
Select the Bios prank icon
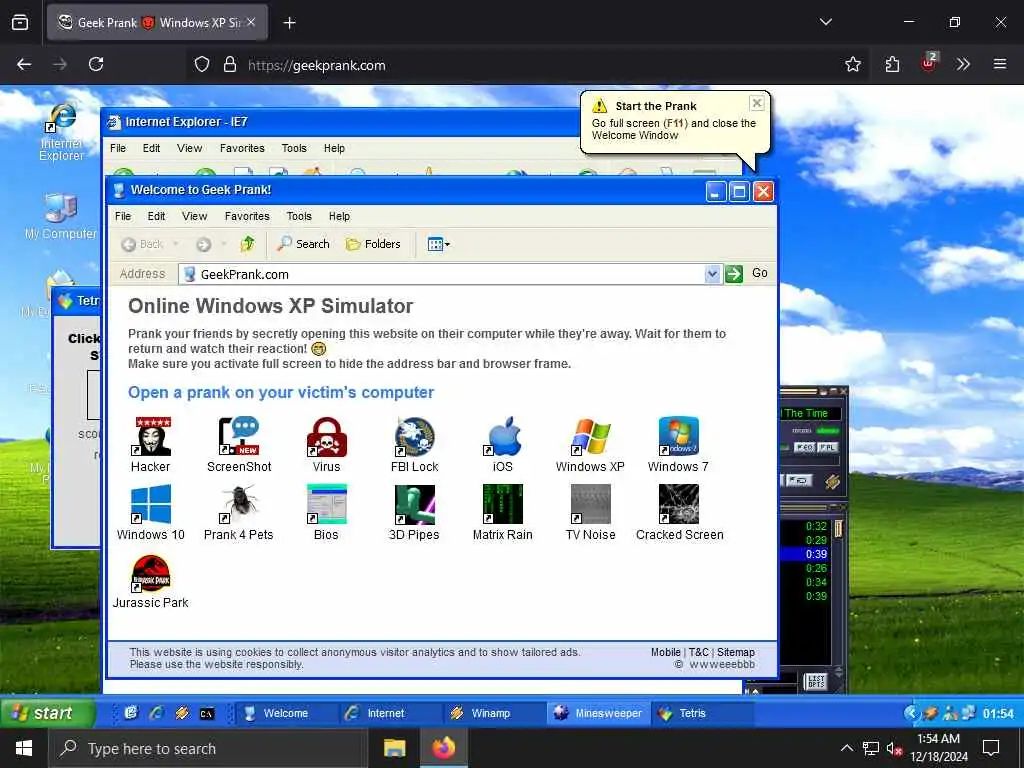click(327, 512)
